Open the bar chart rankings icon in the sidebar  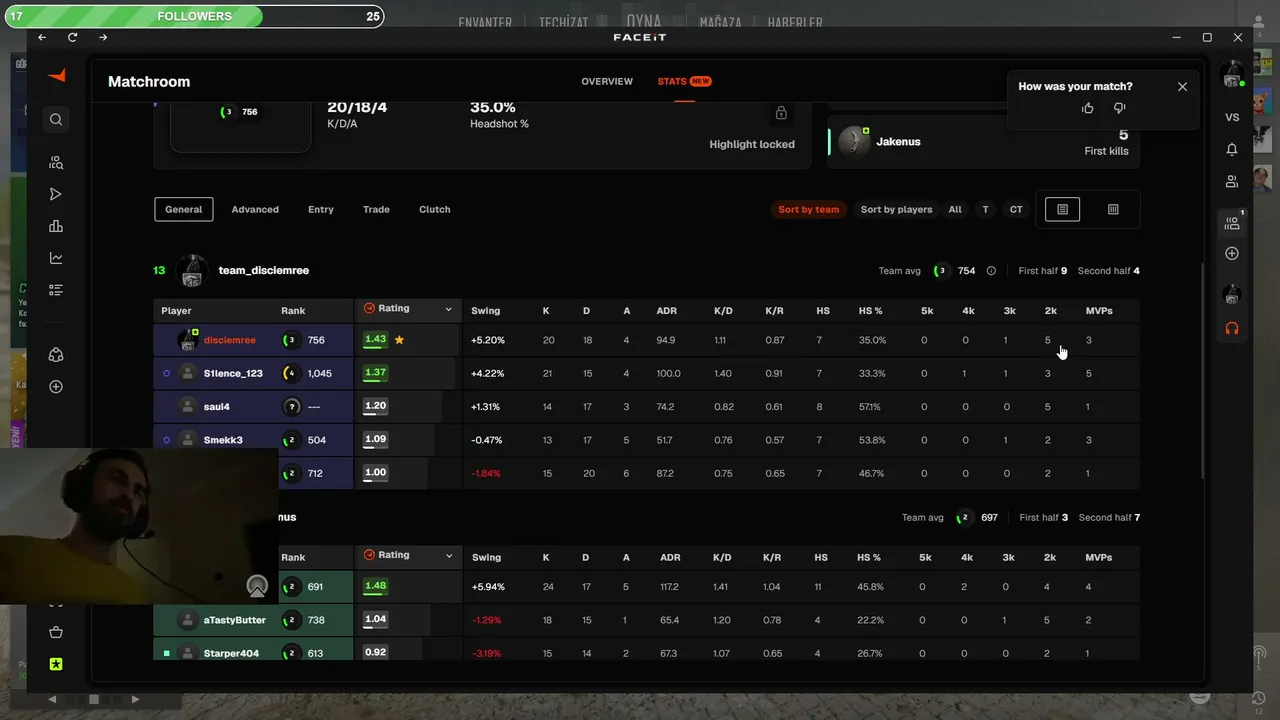56,226
